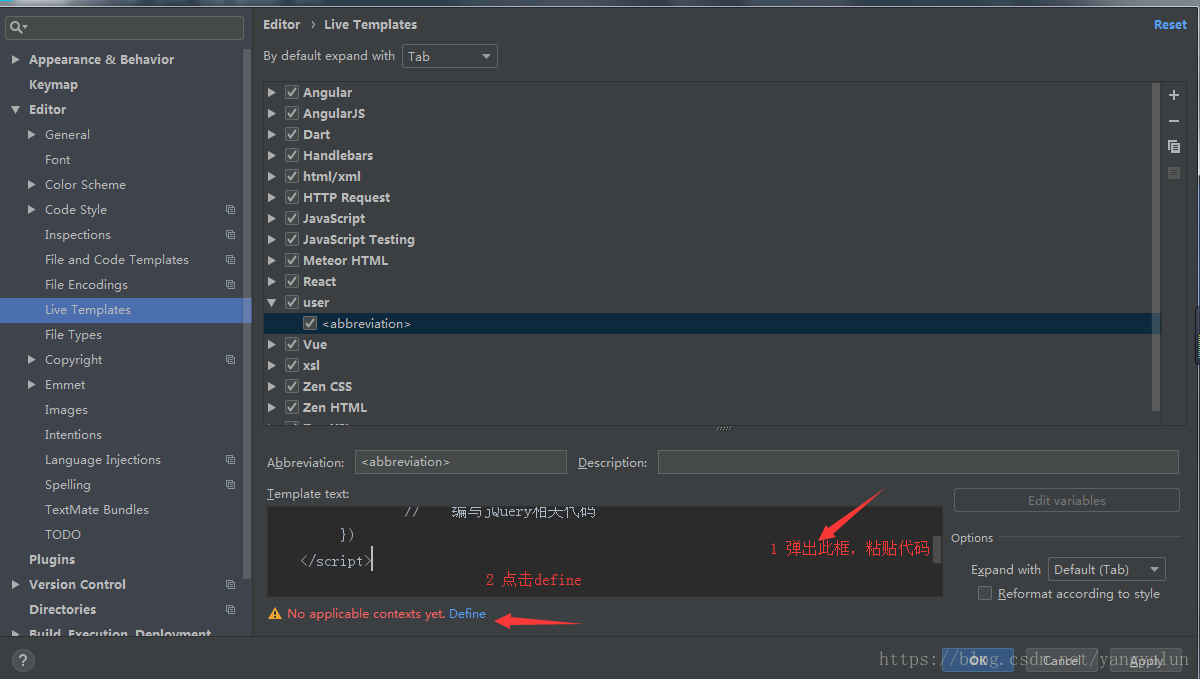
Task: Click the Reset link
Action: [1170, 25]
